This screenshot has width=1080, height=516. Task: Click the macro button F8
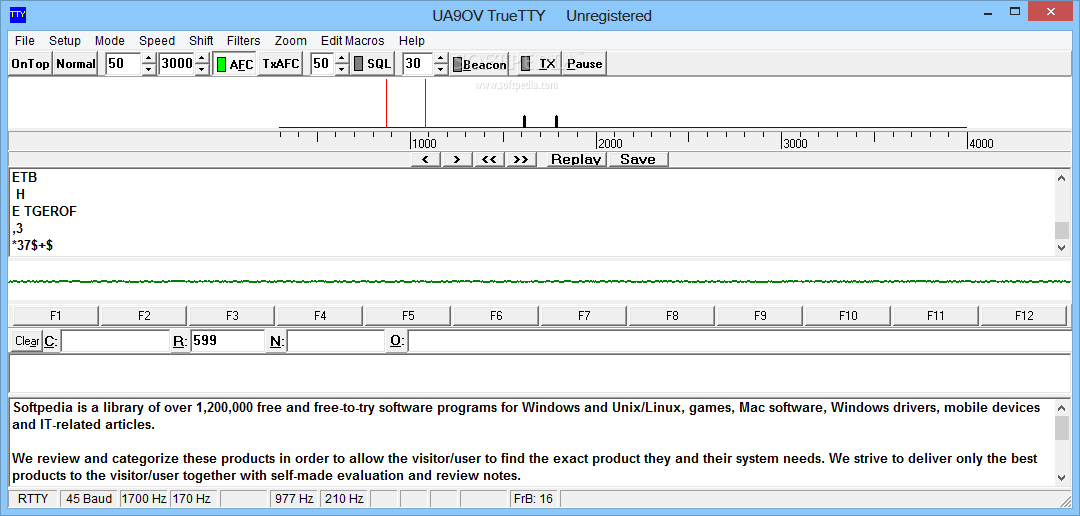coord(672,316)
